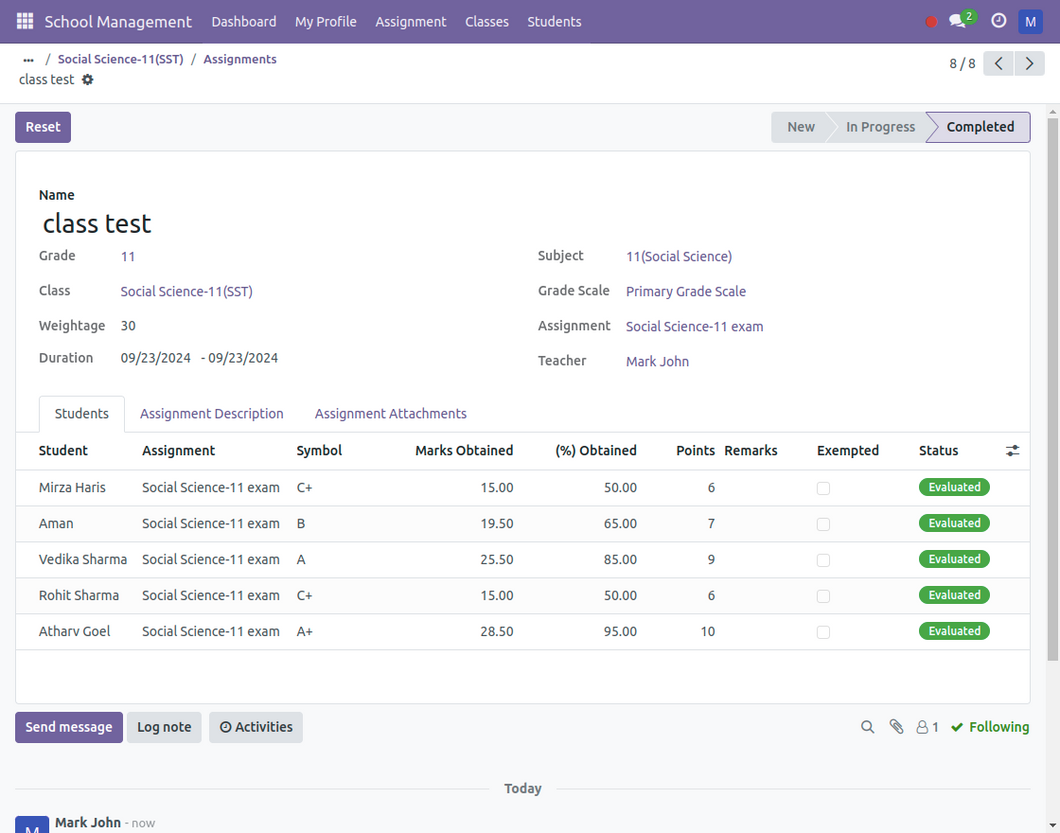1060x833 pixels.
Task: Switch to the Assignment Description tab
Action: click(211, 414)
